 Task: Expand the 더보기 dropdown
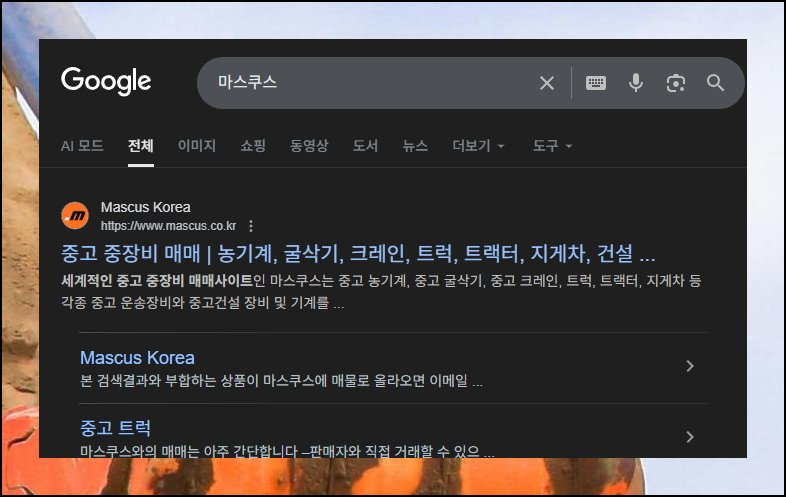click(478, 146)
